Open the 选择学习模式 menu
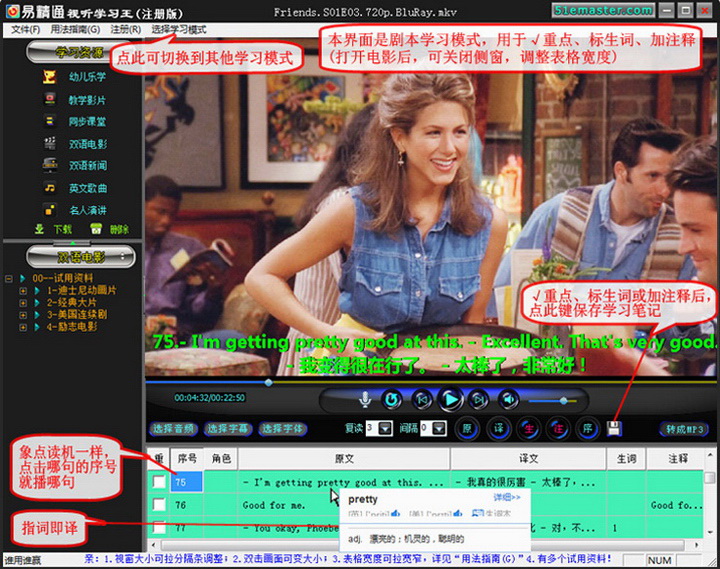 pyautogui.click(x=179, y=30)
